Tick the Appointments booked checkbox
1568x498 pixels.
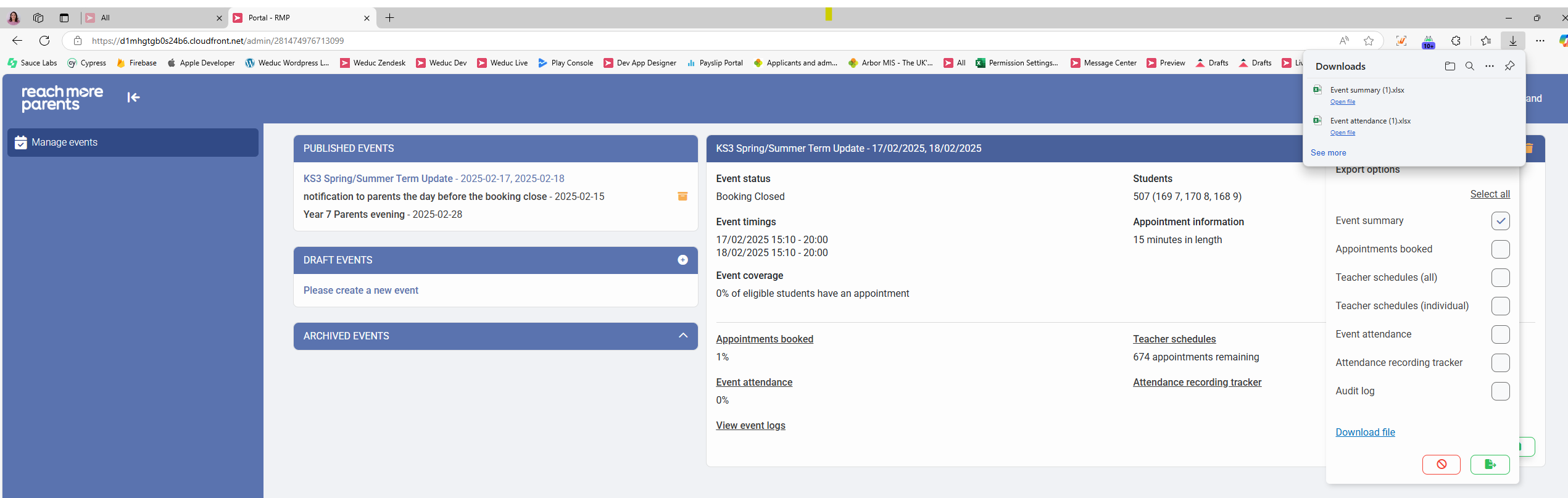[1500, 249]
